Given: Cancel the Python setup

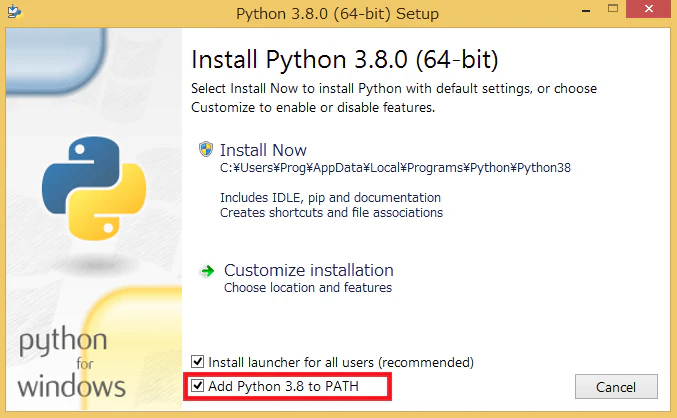Looking at the screenshot, I should pos(616,386).
